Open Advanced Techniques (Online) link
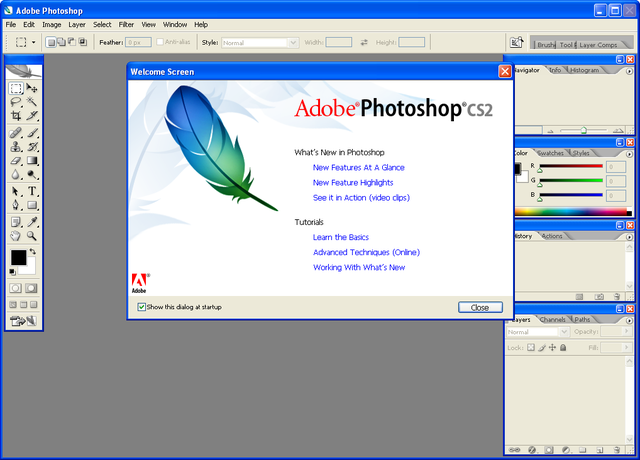The height and width of the screenshot is (460, 640). click(x=366, y=252)
